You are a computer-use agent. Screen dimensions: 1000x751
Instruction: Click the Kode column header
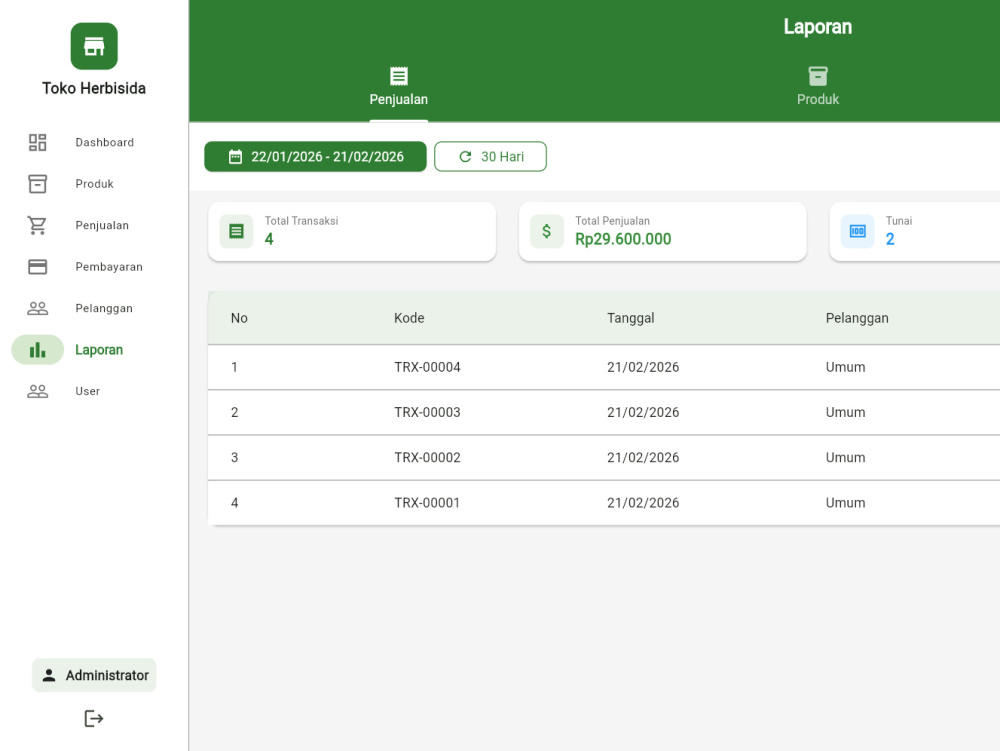pyautogui.click(x=409, y=318)
